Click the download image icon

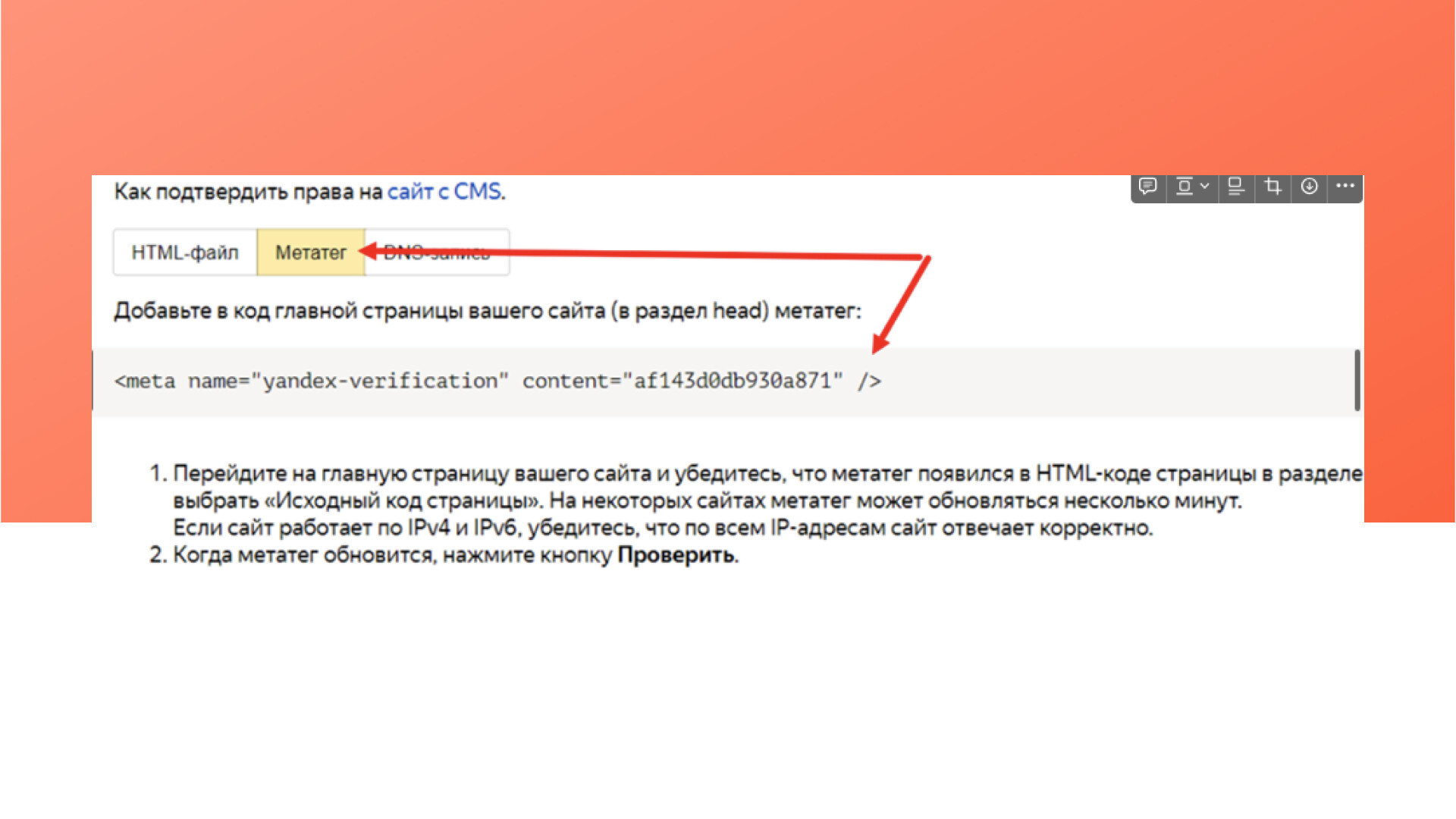tap(1309, 187)
